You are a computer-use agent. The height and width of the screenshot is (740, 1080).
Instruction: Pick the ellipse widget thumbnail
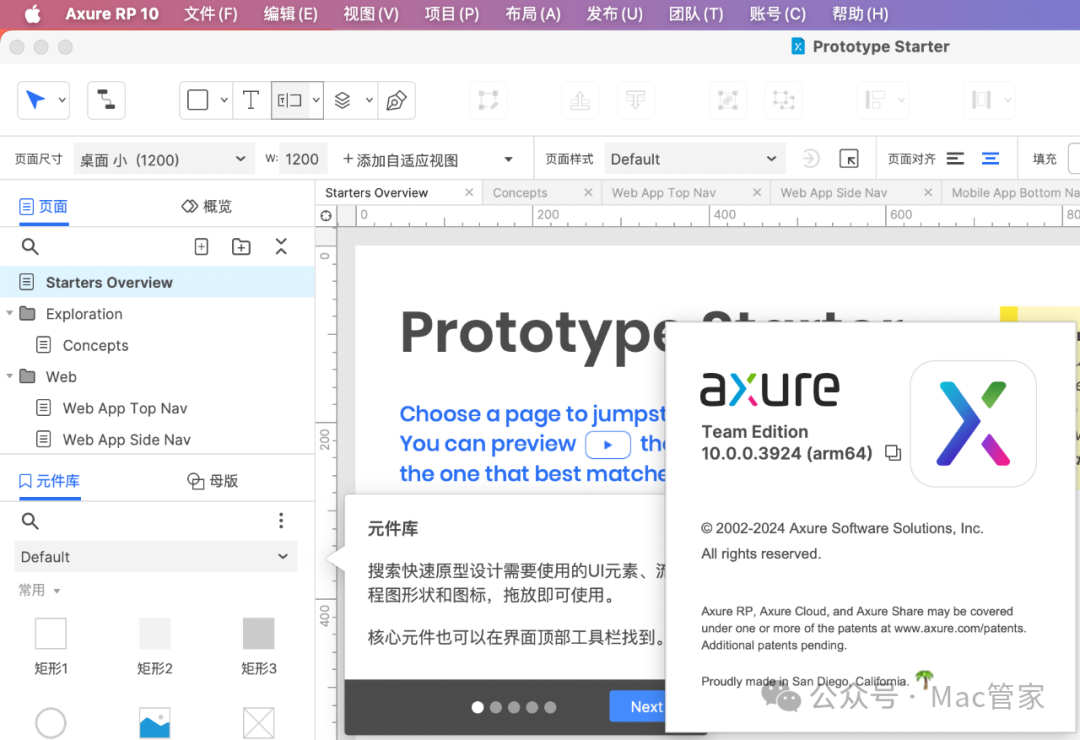pos(51,723)
